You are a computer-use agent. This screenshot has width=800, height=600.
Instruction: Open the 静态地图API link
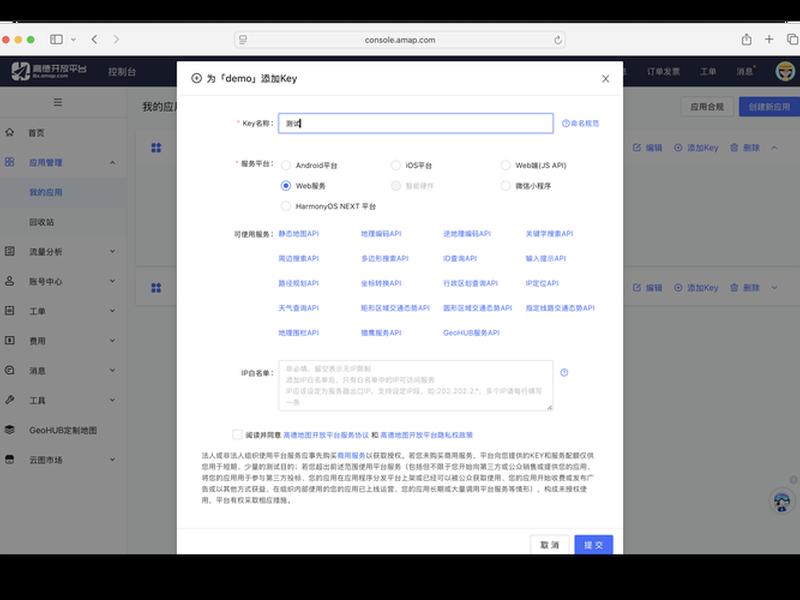tap(298, 233)
